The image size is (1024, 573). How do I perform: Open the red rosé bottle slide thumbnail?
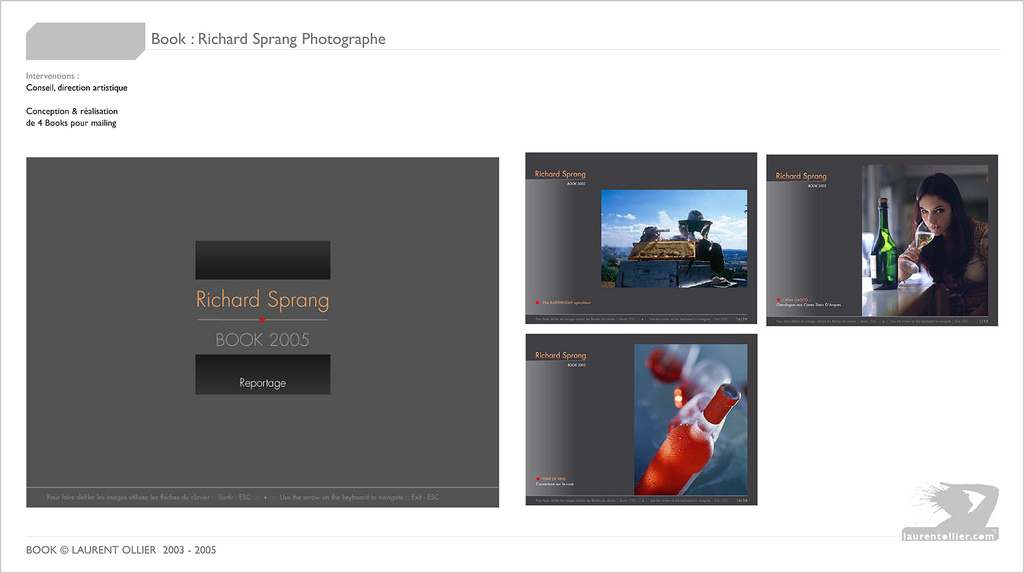[641, 419]
